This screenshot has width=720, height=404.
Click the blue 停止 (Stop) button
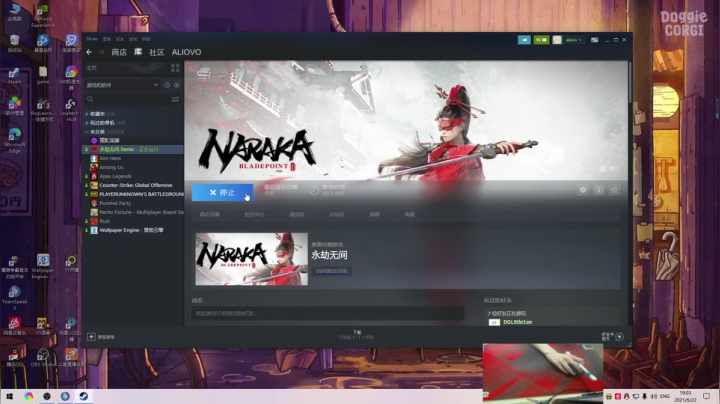222,192
